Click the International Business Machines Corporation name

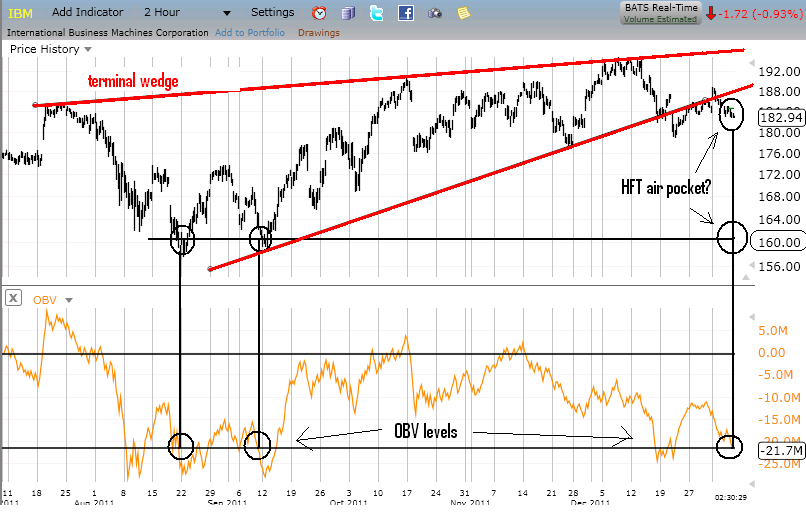point(107,33)
